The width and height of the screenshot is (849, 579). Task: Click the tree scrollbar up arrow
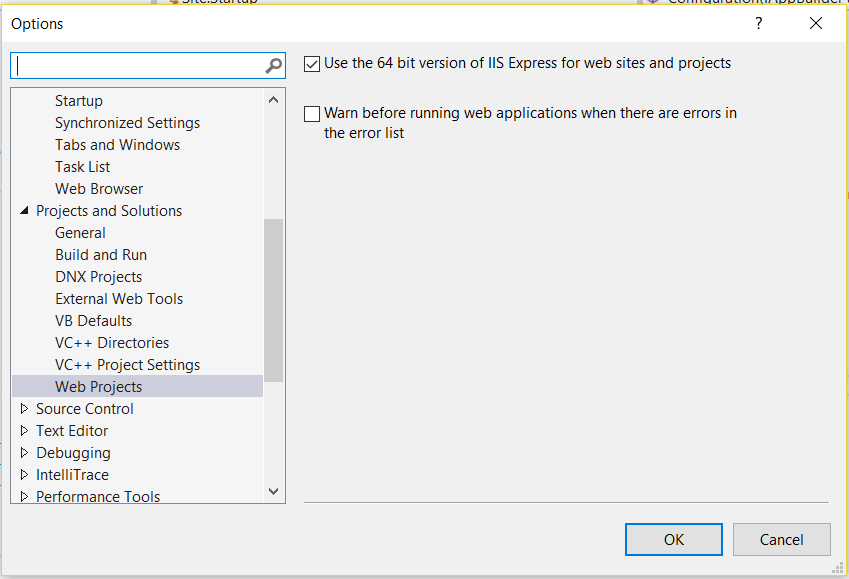pyautogui.click(x=273, y=100)
